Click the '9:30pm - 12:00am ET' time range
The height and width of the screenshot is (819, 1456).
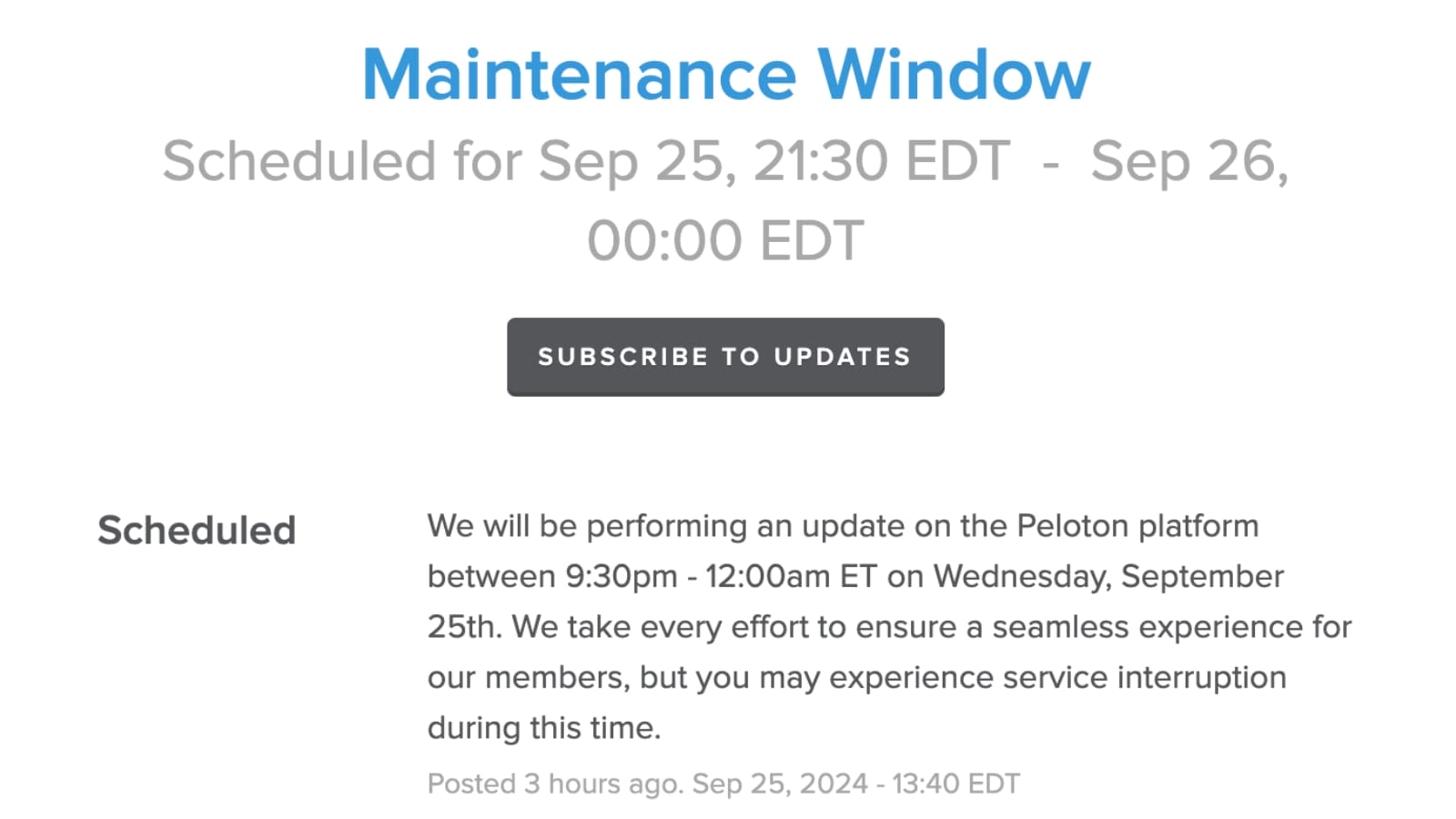point(721,577)
